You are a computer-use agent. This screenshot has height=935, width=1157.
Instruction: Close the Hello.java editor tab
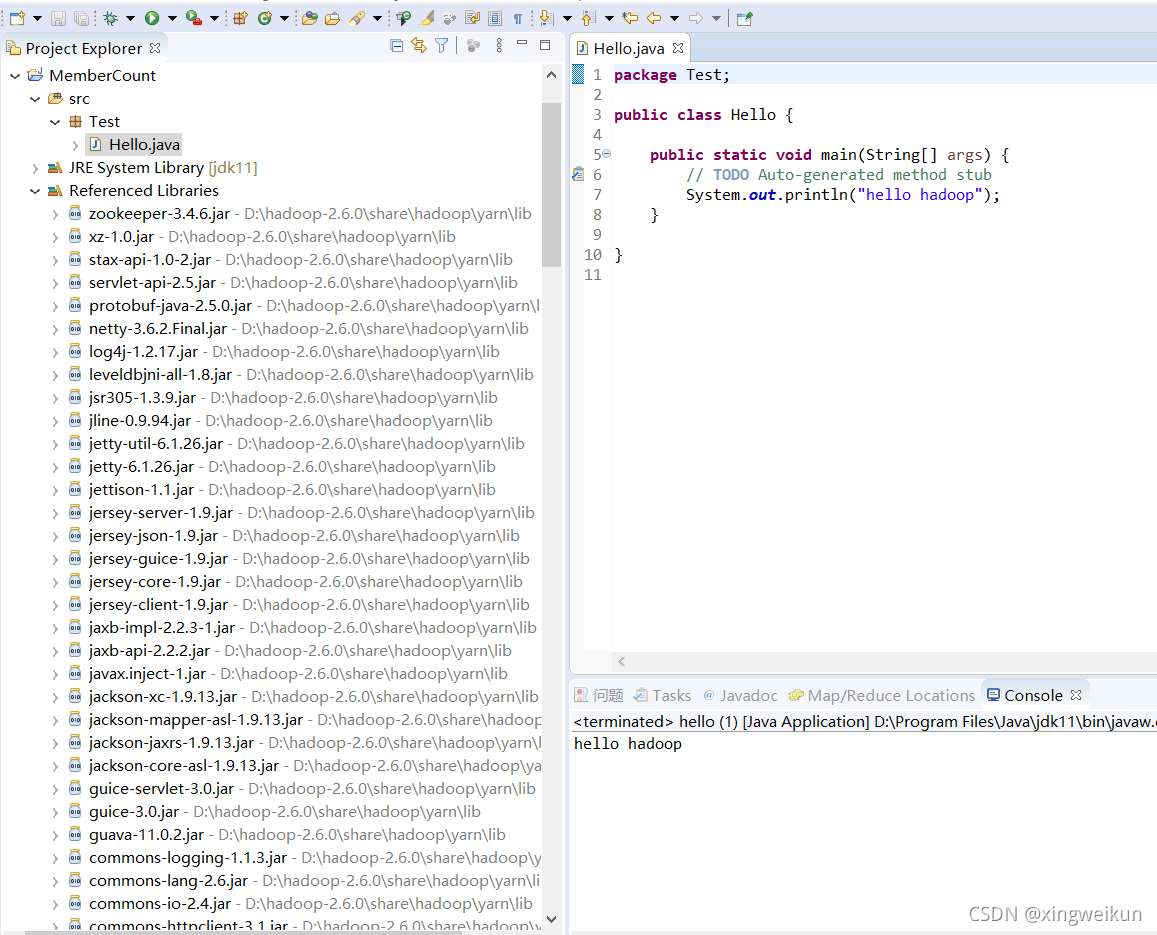point(678,48)
